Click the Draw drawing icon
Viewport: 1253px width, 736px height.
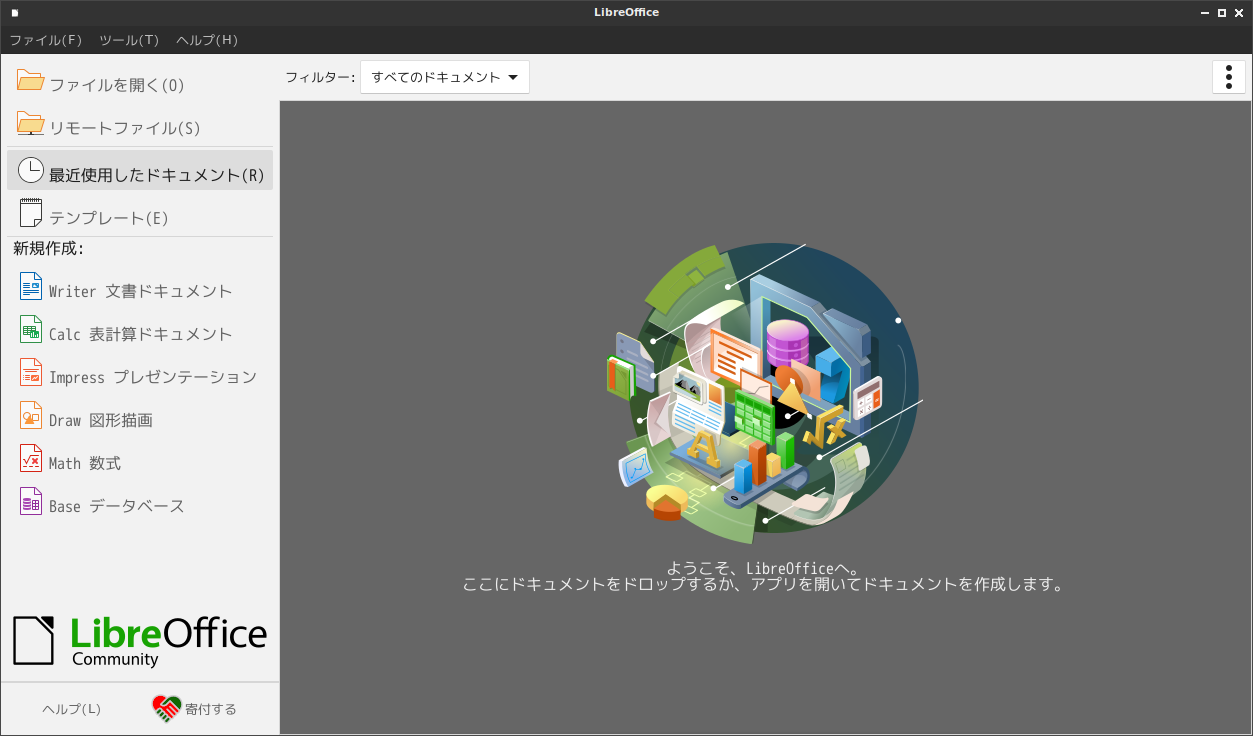(31, 416)
